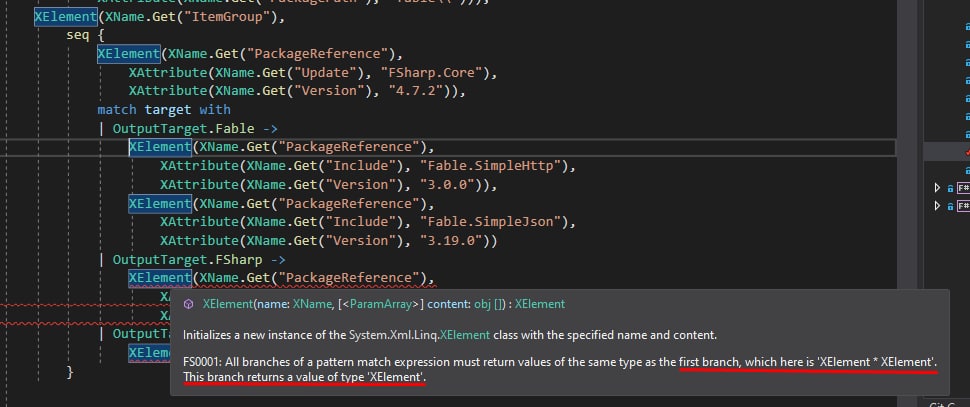
Task: Click the match keyword
Action: click(x=117, y=109)
